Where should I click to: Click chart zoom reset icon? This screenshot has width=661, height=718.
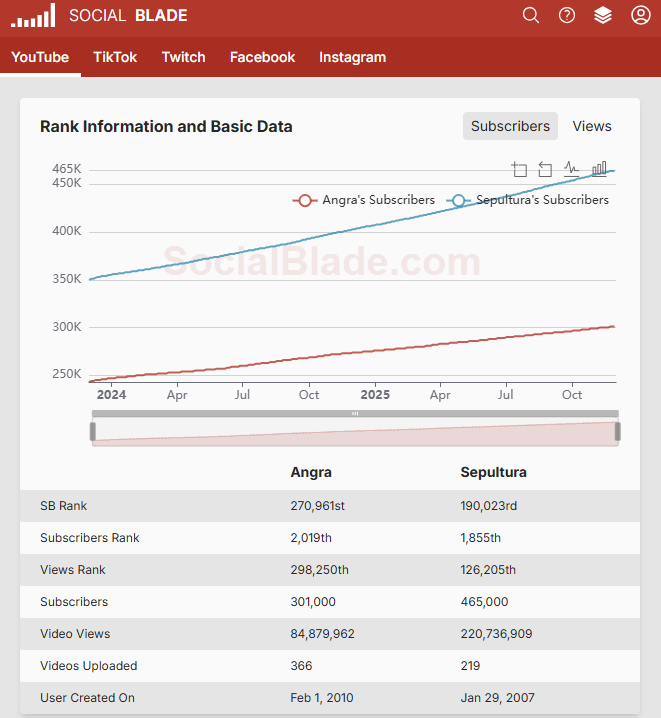pos(545,169)
